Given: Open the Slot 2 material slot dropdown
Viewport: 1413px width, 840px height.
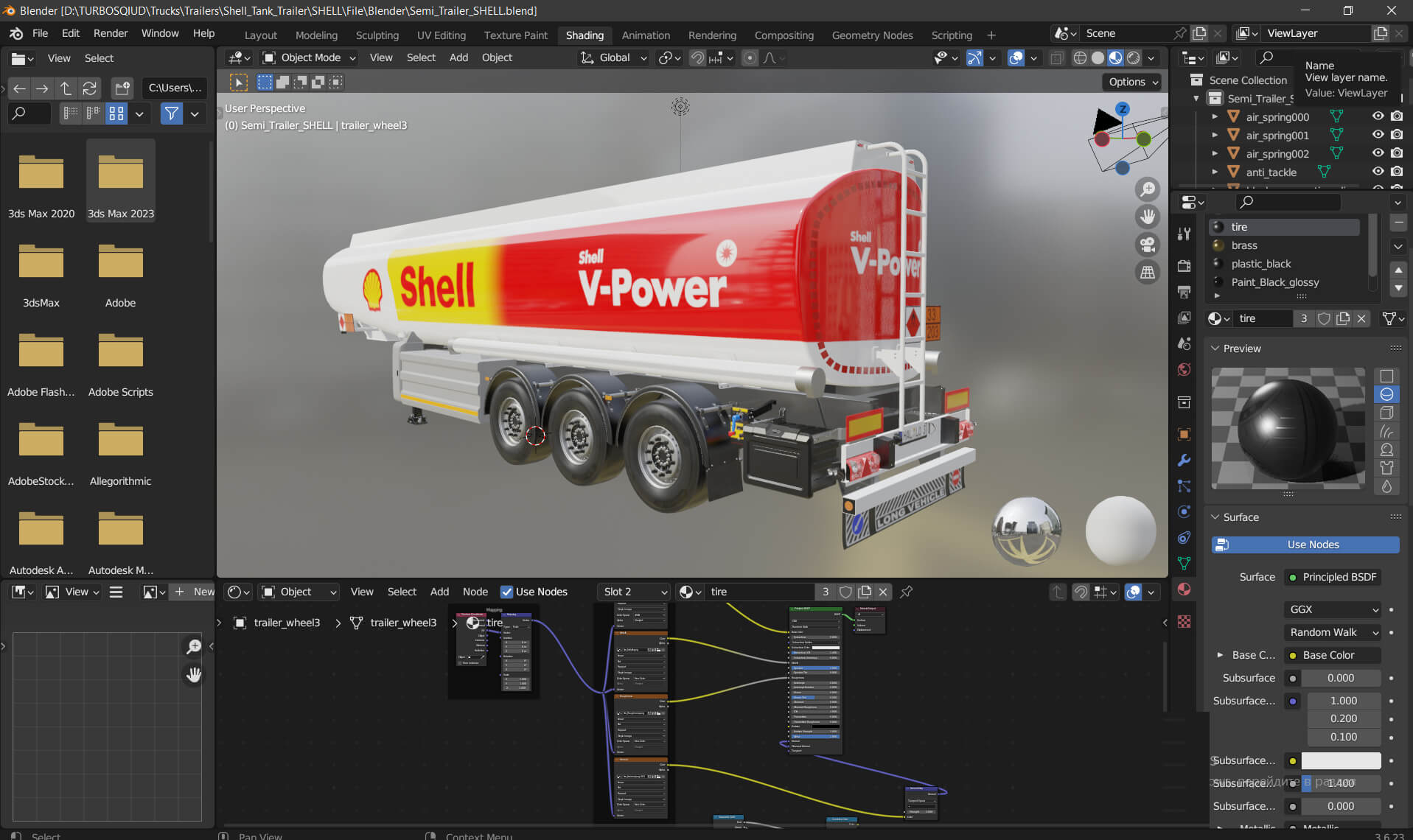Looking at the screenshot, I should pyautogui.click(x=635, y=592).
